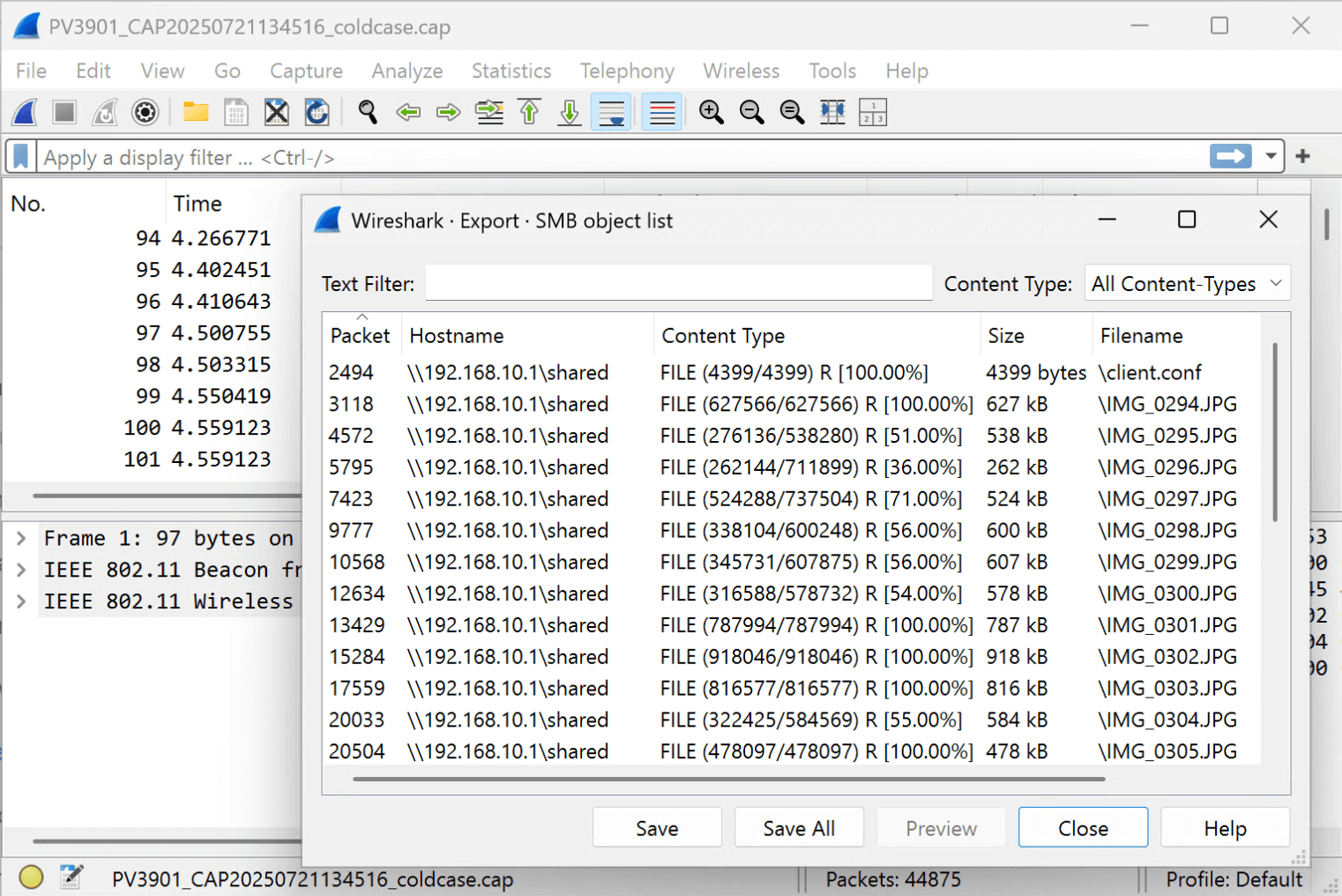Select the \IMG_0305.JPG object row

click(x=792, y=750)
